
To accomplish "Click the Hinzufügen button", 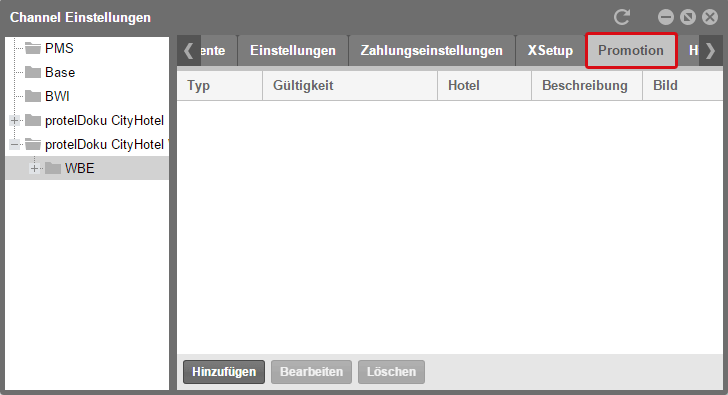I will click(x=224, y=372).
